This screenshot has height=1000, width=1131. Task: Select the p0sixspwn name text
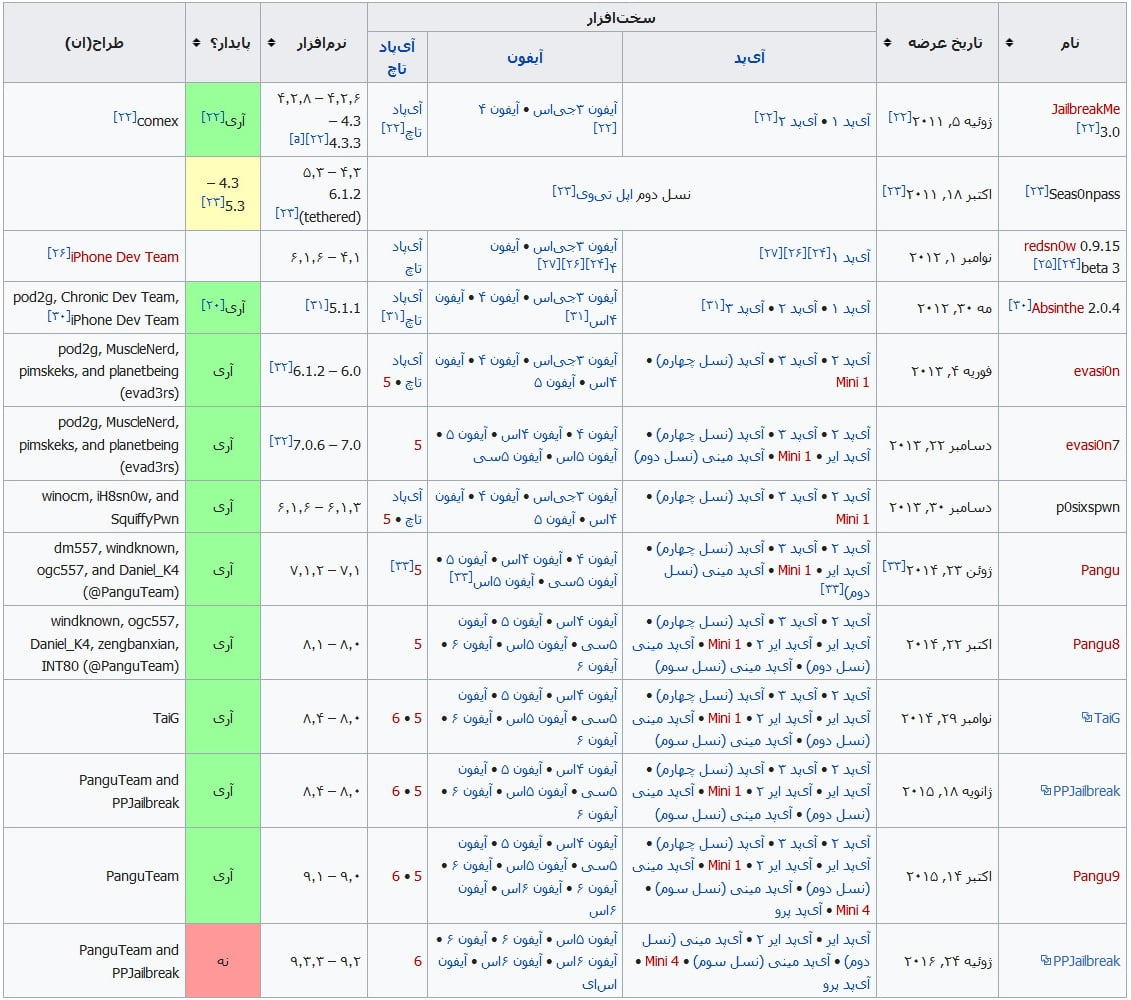point(1088,507)
